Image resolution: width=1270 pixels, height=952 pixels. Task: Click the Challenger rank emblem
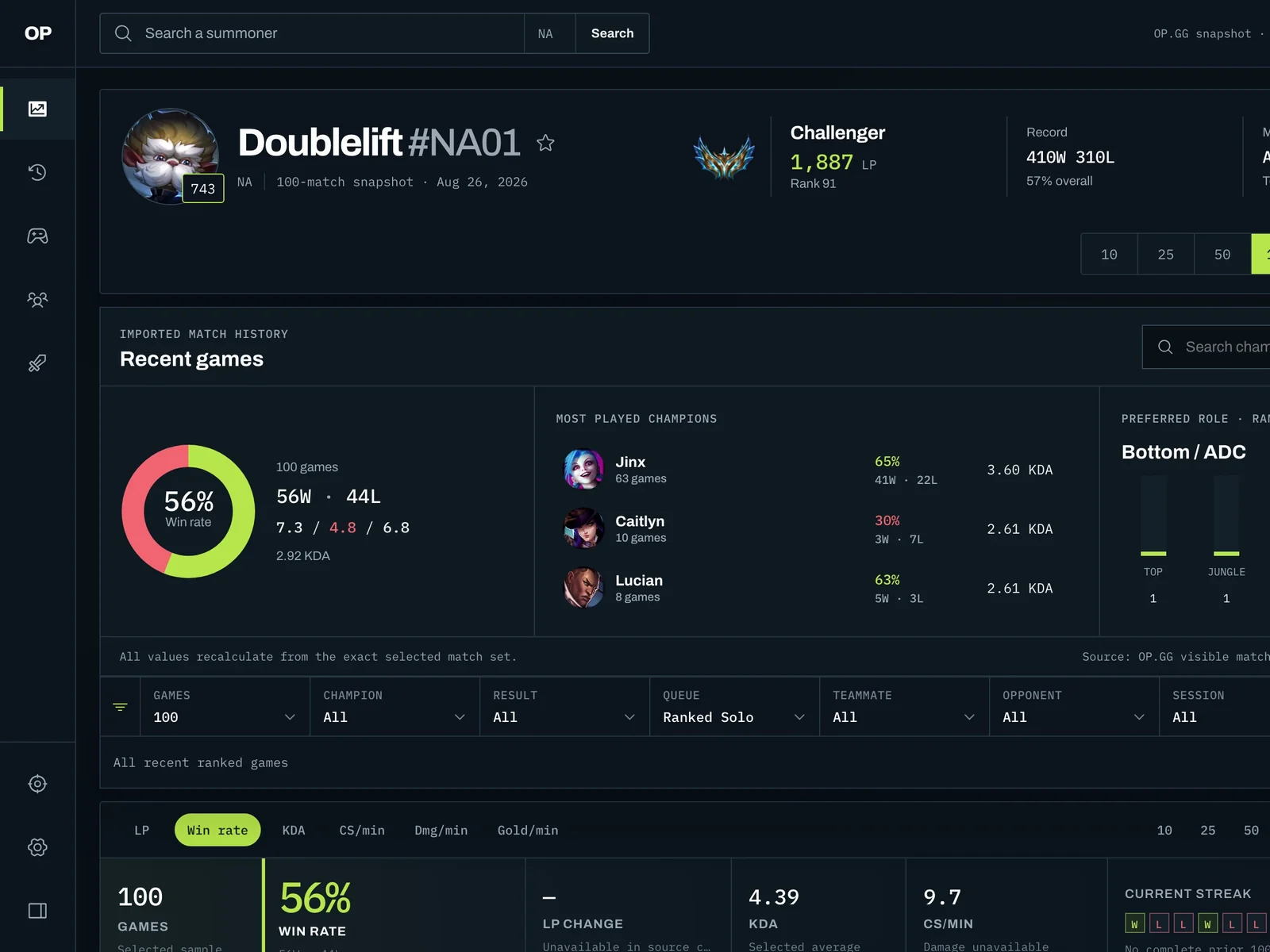(x=724, y=157)
